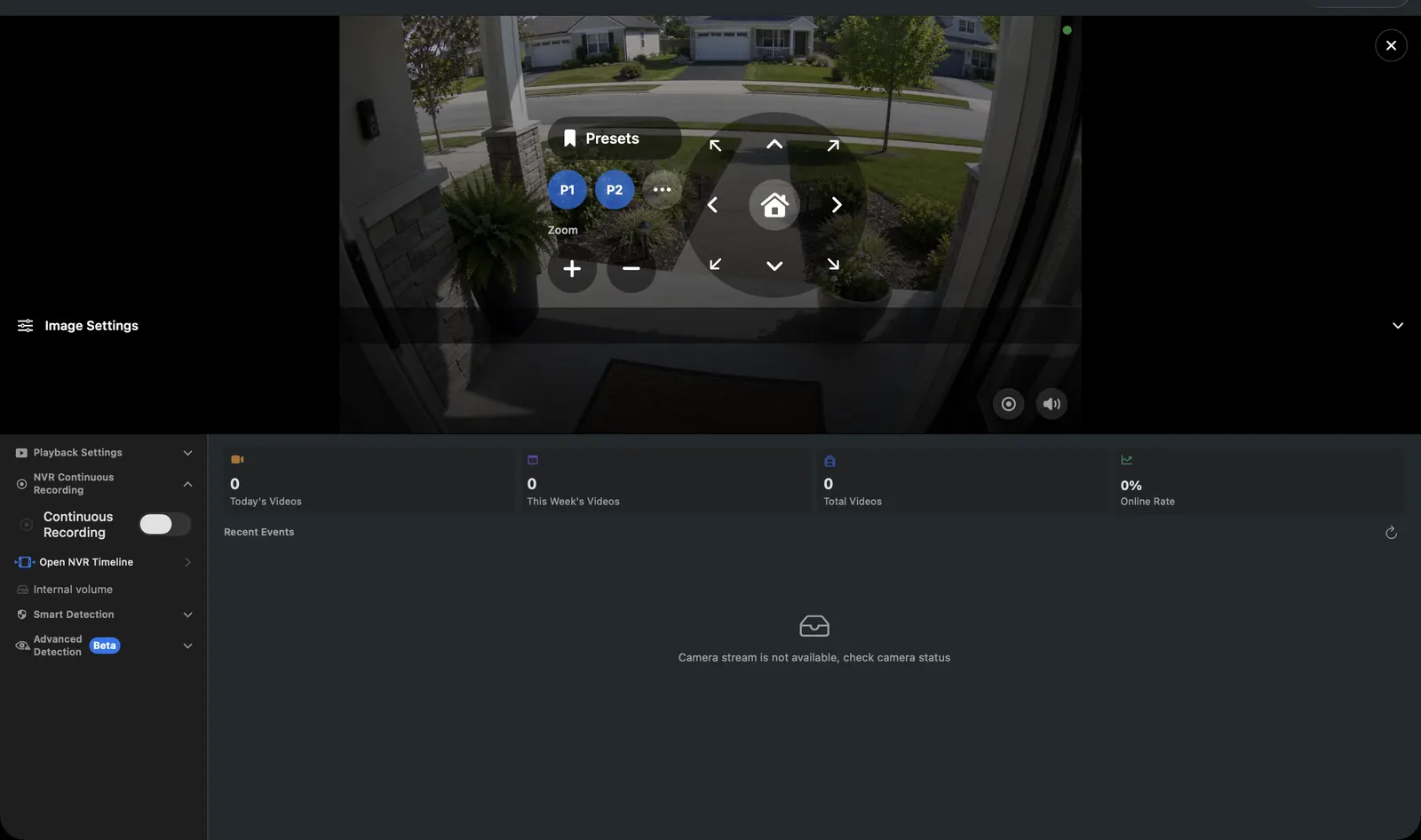This screenshot has height=840, width=1421.
Task: Close the camera view with X
Action: point(1391,45)
